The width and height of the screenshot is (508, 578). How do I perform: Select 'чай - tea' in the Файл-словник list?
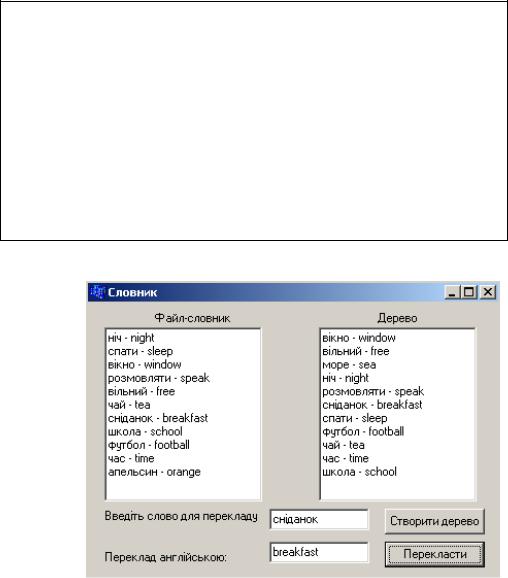pyautogui.click(x=129, y=405)
